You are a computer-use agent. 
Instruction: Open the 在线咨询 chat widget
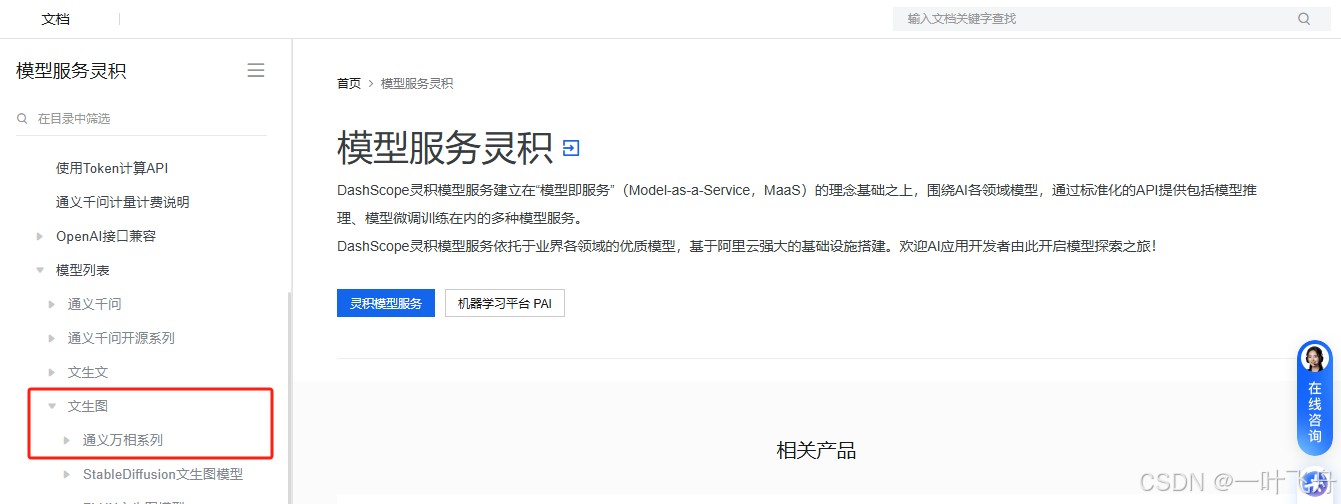point(1314,398)
